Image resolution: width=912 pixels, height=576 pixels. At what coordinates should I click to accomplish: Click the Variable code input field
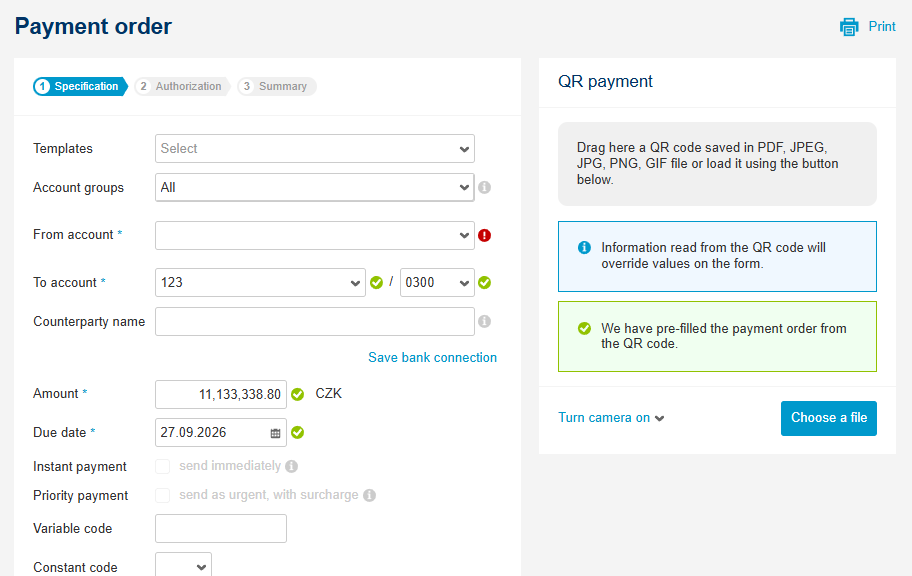(x=221, y=528)
